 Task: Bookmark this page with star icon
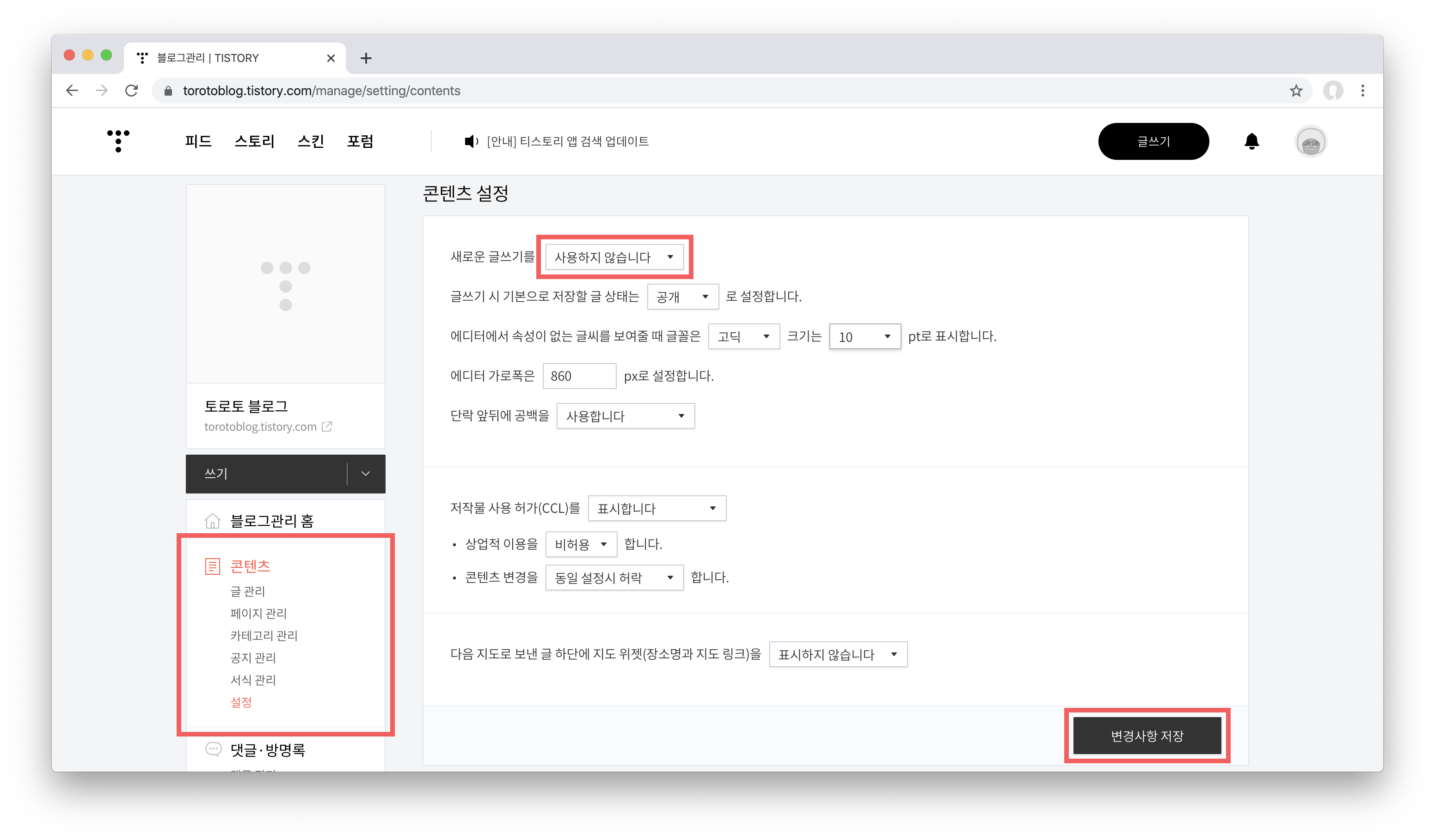(1295, 91)
